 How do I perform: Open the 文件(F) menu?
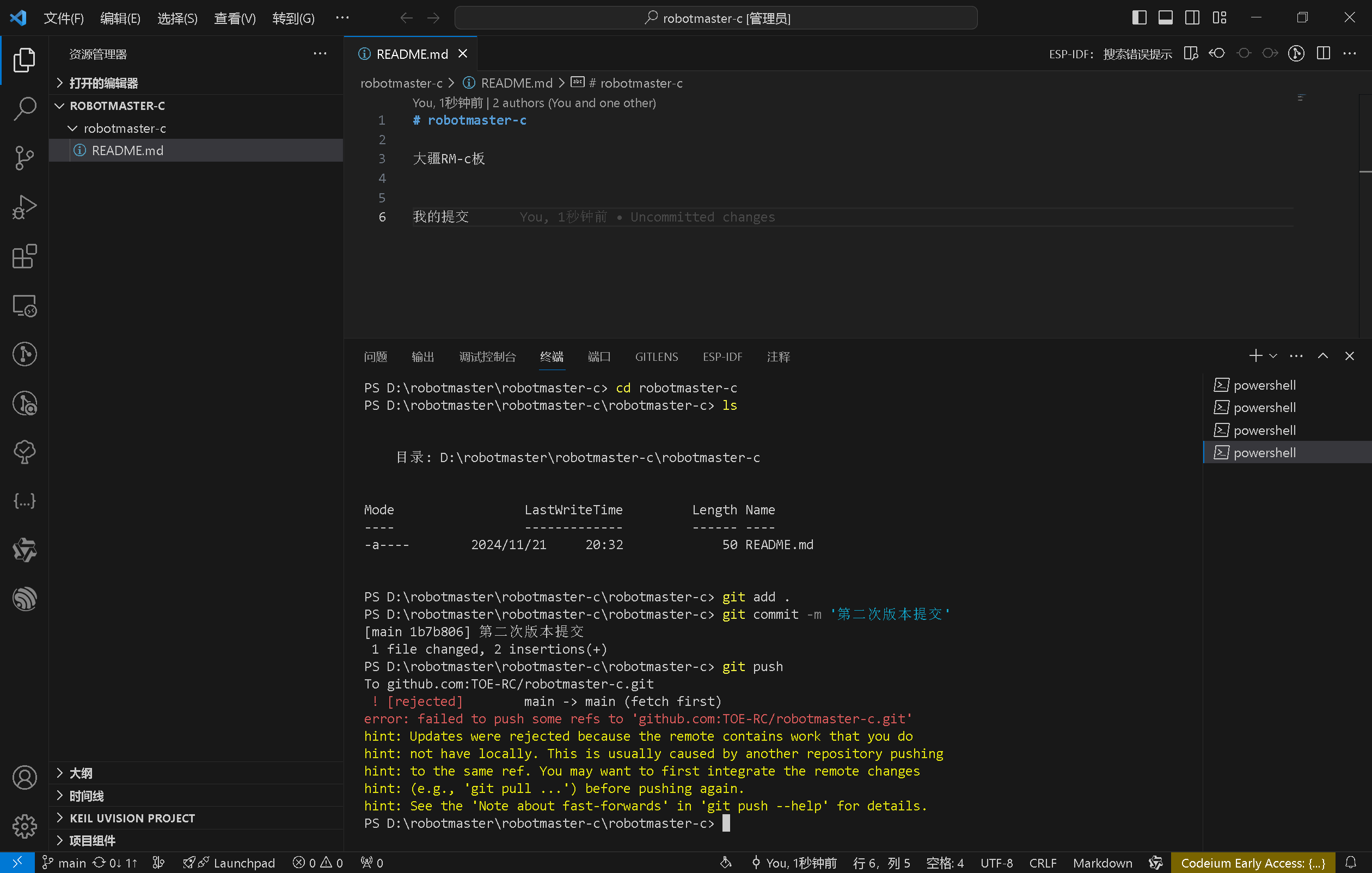[64, 18]
